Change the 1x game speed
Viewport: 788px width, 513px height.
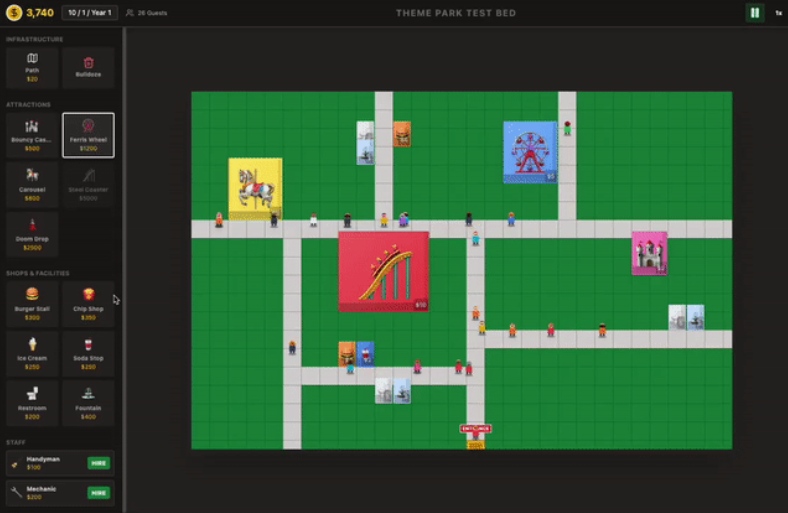(777, 13)
